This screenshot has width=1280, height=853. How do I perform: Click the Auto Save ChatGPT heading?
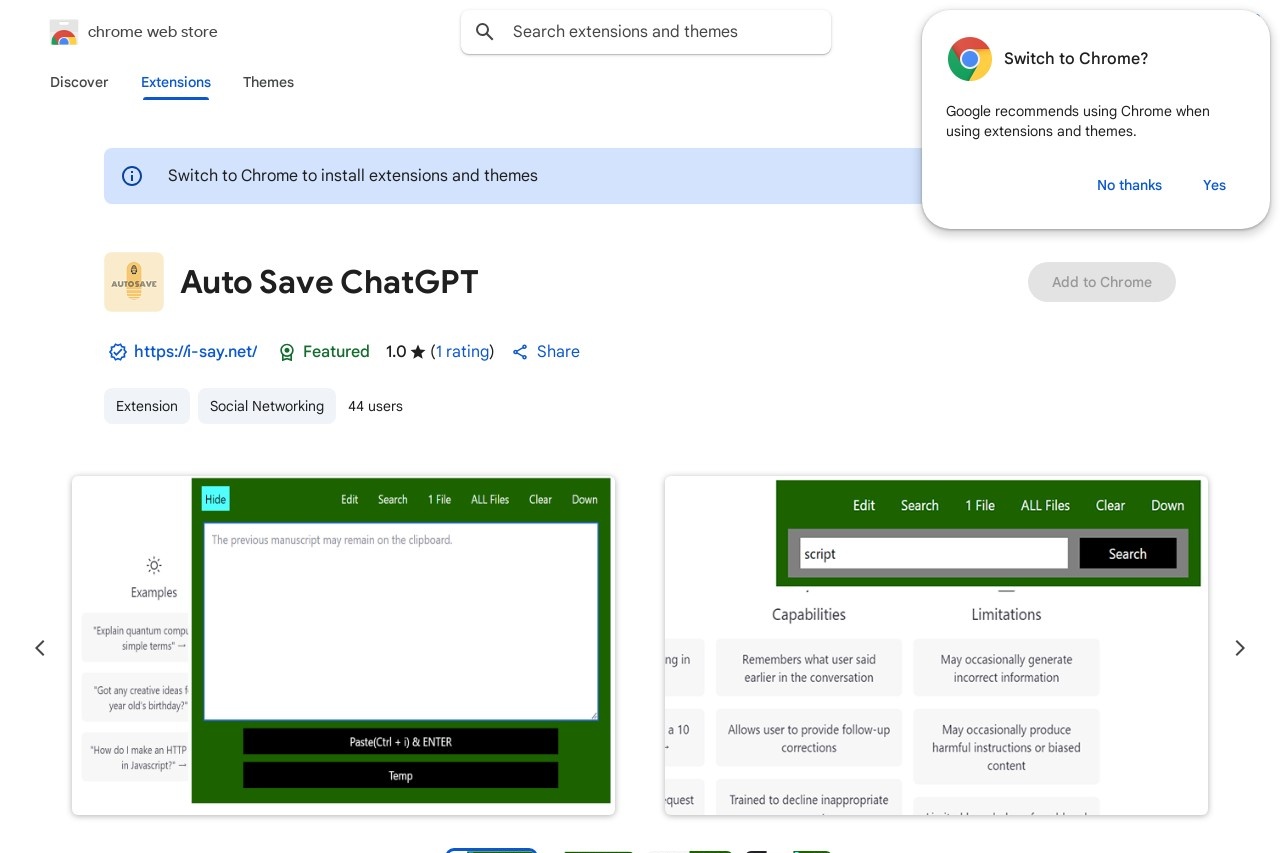(x=329, y=282)
